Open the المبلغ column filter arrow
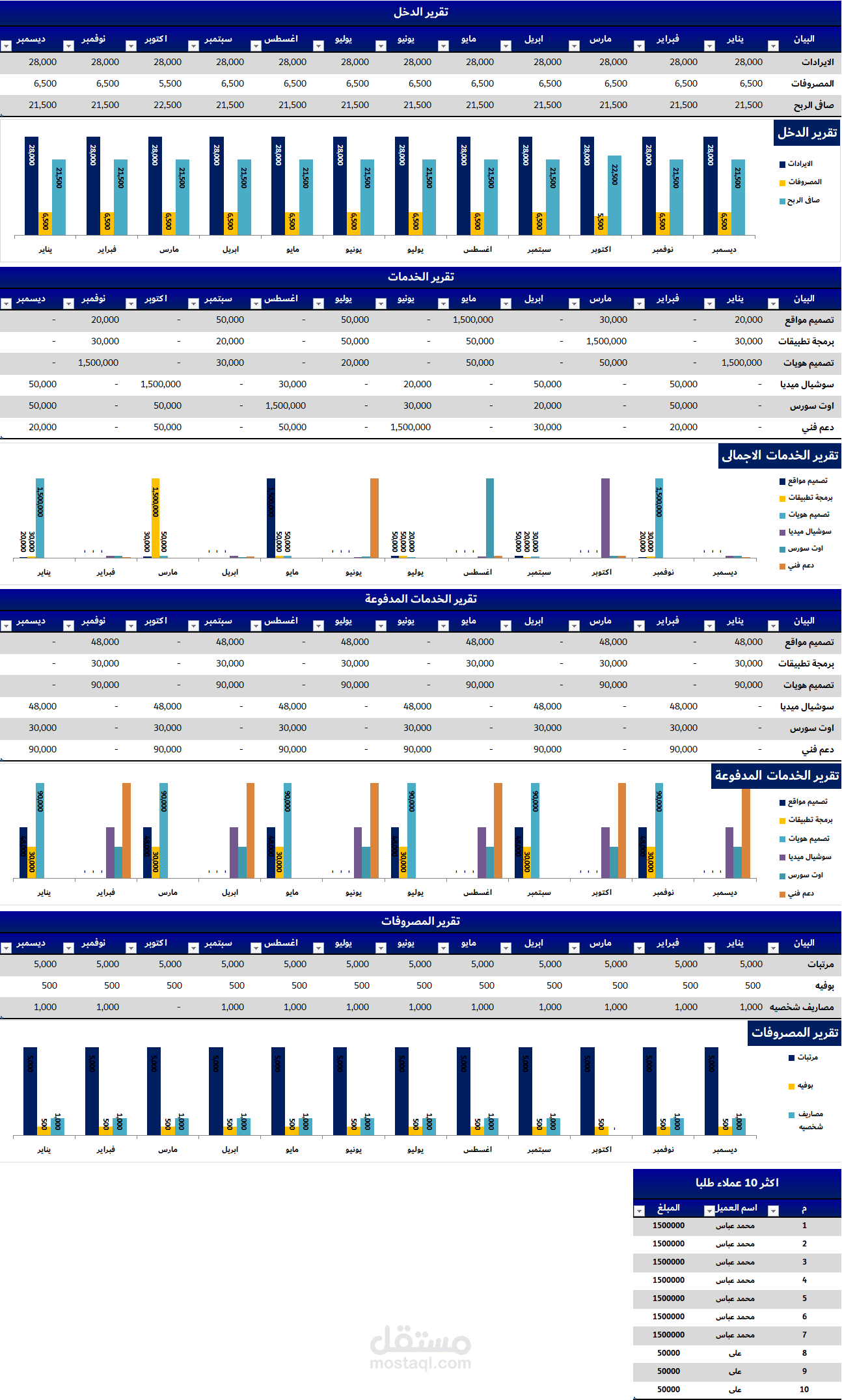 point(639,1211)
